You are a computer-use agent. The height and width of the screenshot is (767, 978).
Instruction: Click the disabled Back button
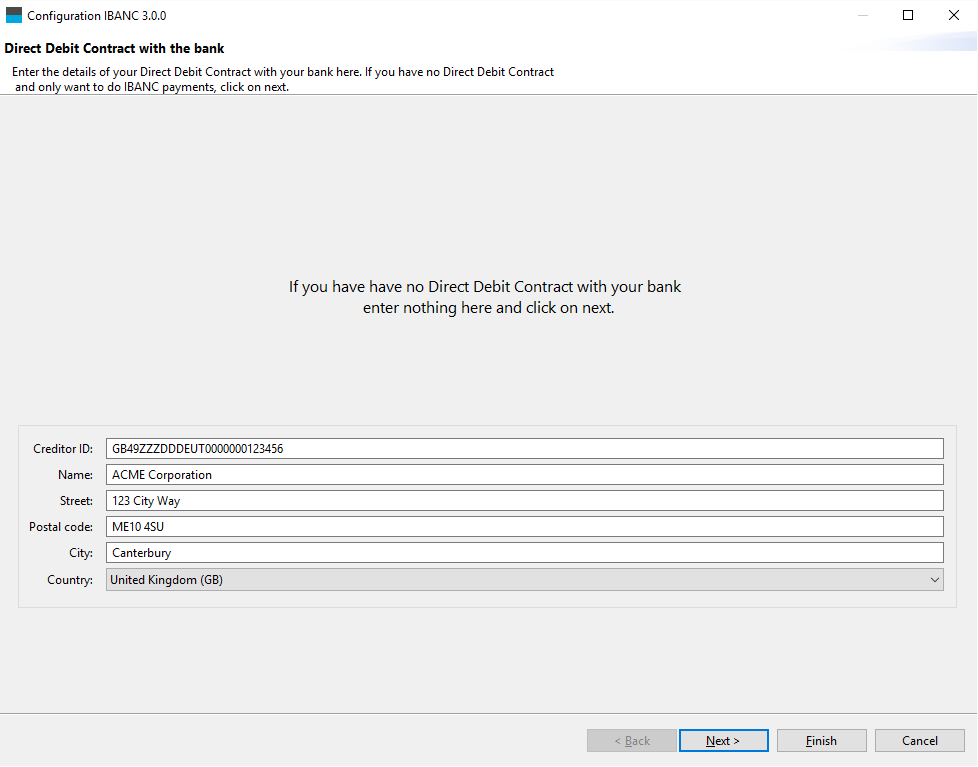632,740
